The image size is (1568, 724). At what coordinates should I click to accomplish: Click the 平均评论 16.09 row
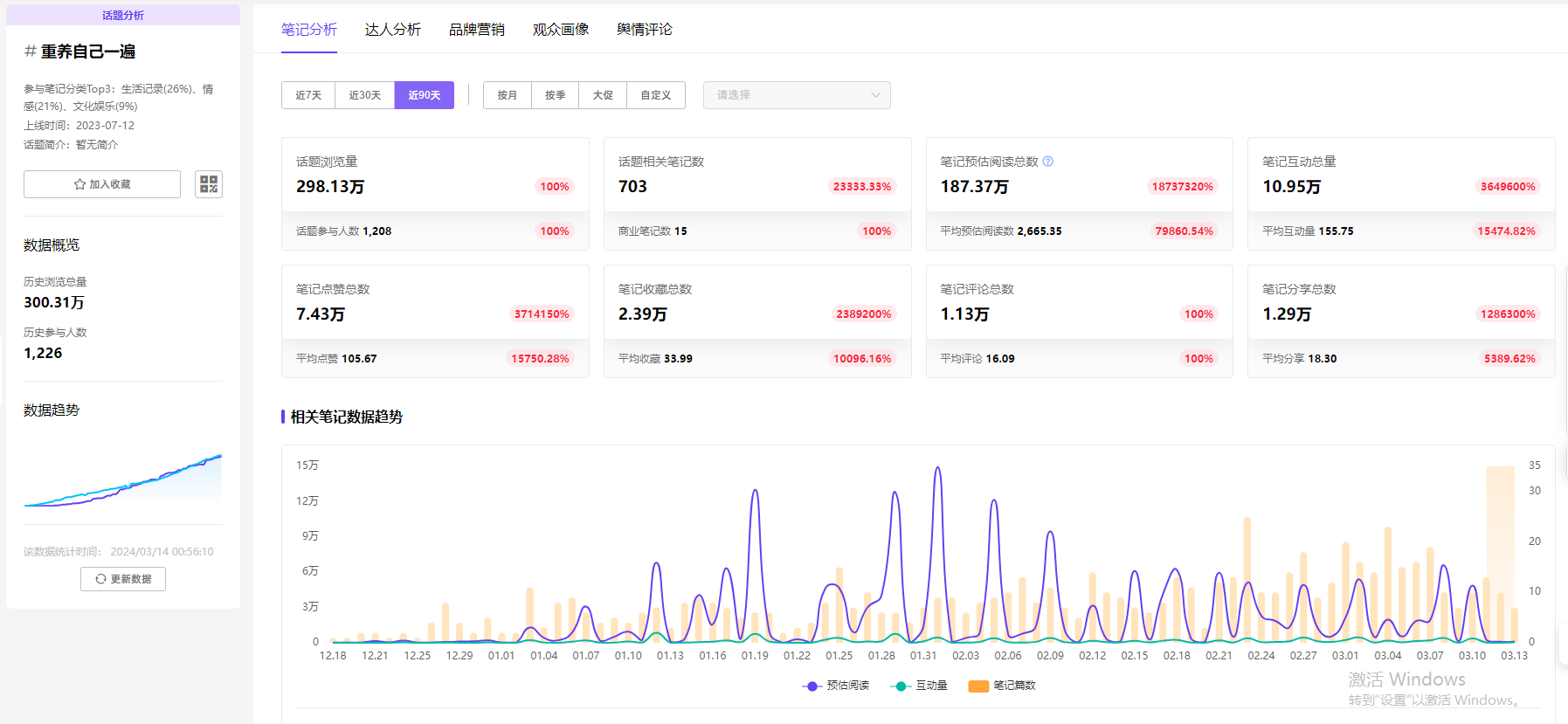coord(1080,359)
